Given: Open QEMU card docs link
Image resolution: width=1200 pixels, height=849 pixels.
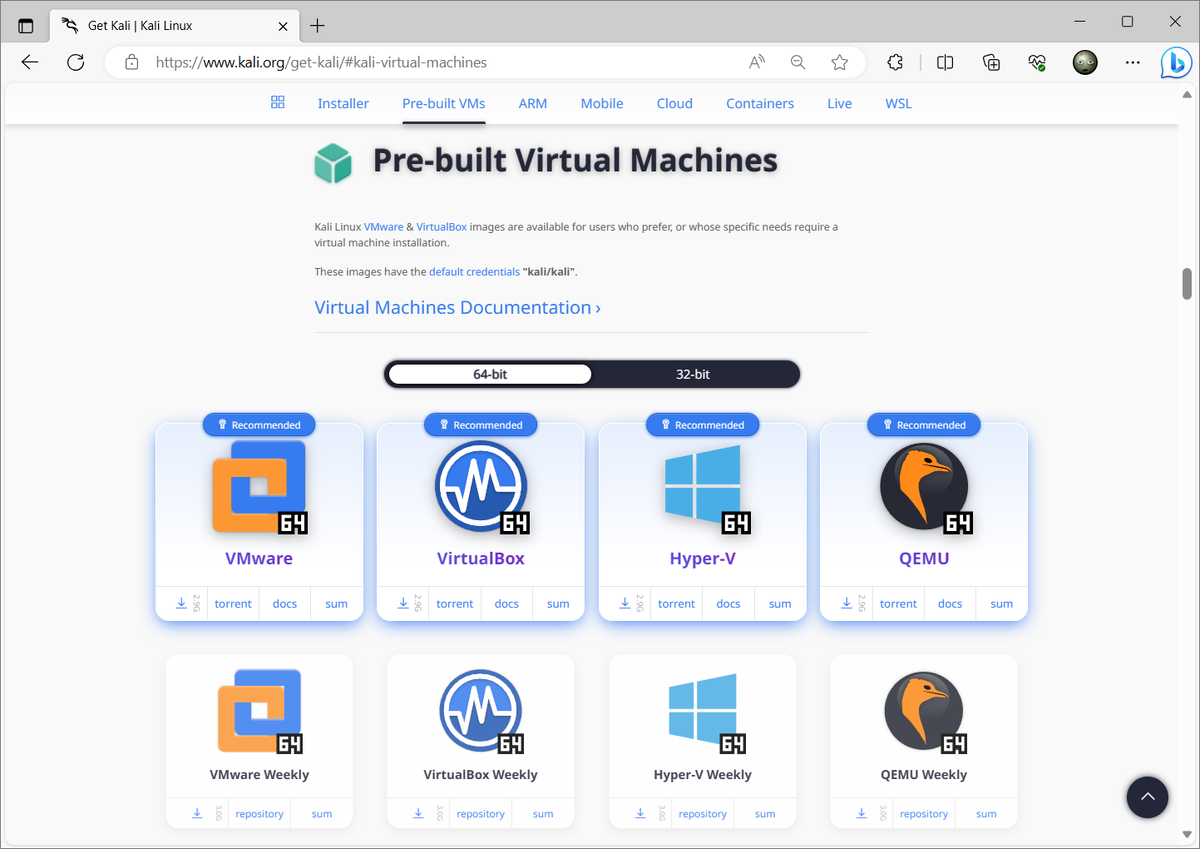Looking at the screenshot, I should [951, 603].
